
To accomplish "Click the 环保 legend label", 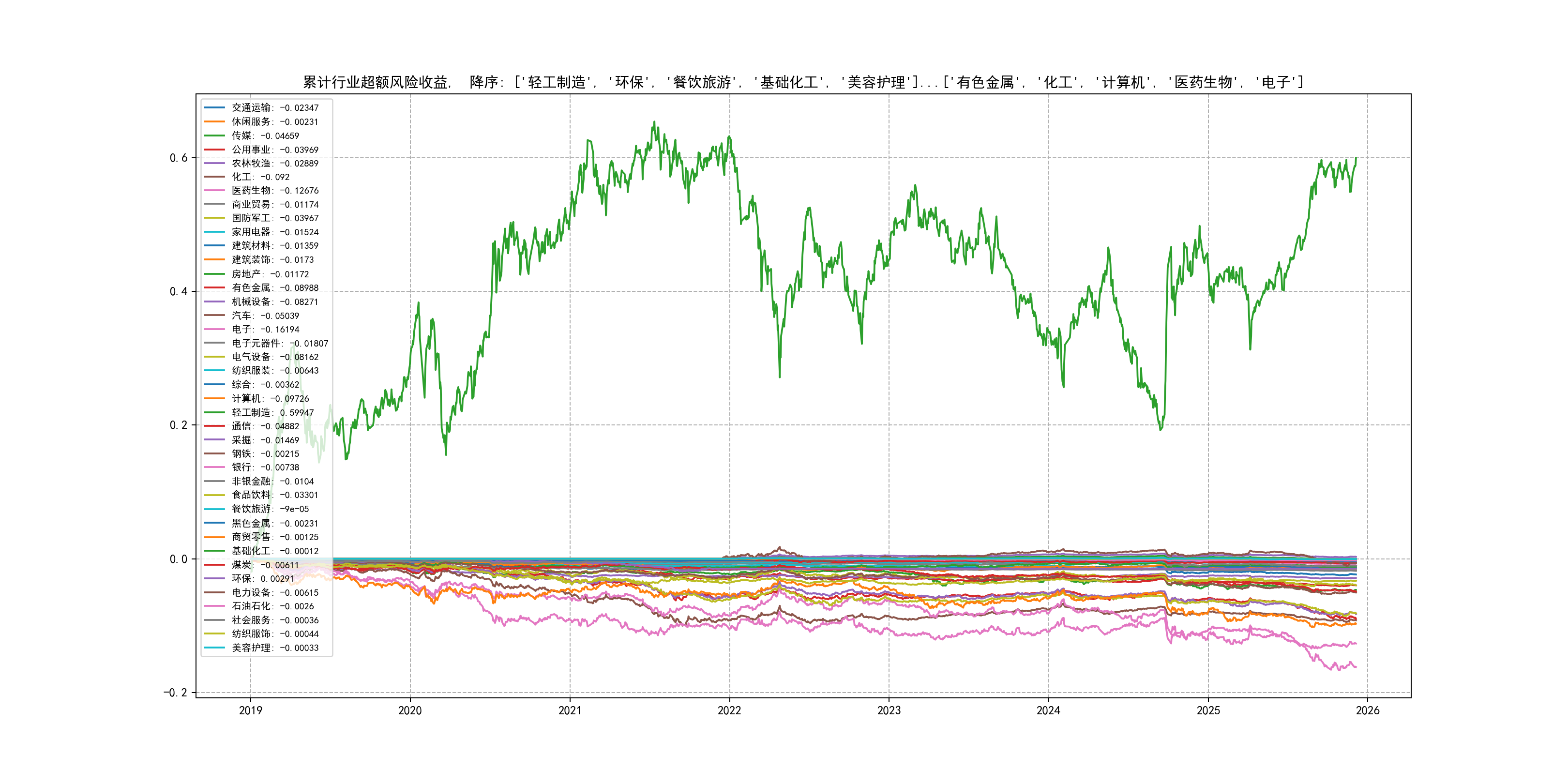I will pyautogui.click(x=241, y=579).
